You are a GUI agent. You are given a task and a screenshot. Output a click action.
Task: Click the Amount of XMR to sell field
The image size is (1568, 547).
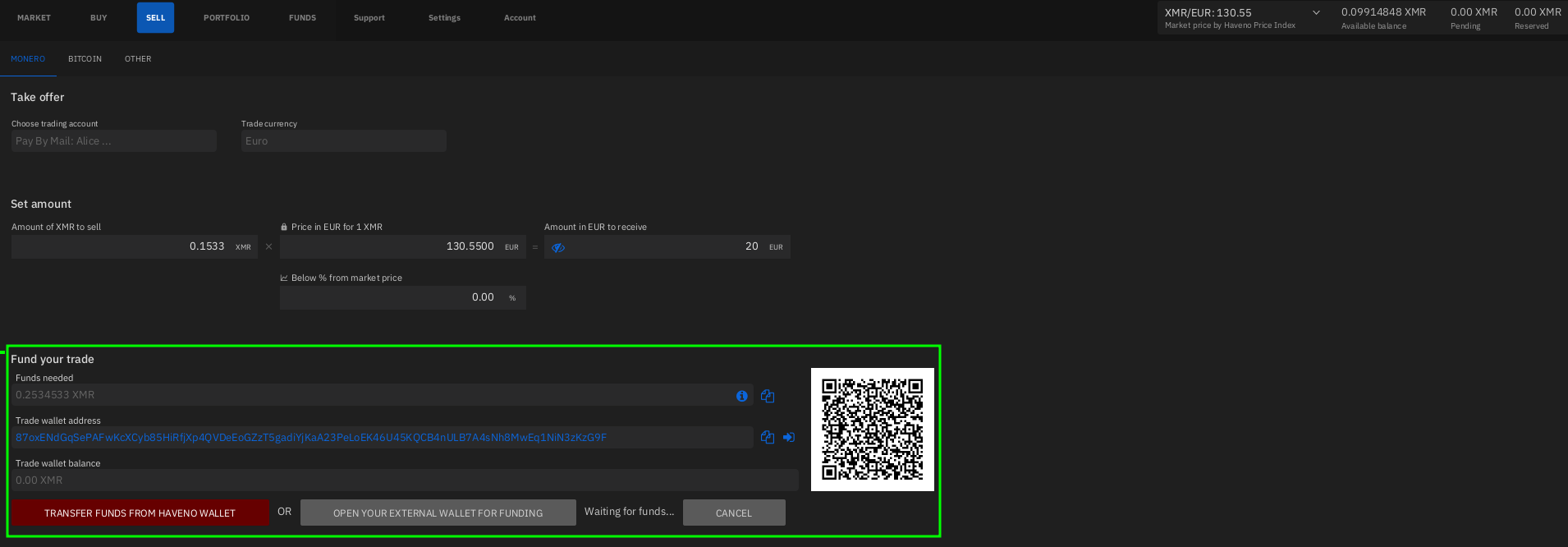point(123,246)
